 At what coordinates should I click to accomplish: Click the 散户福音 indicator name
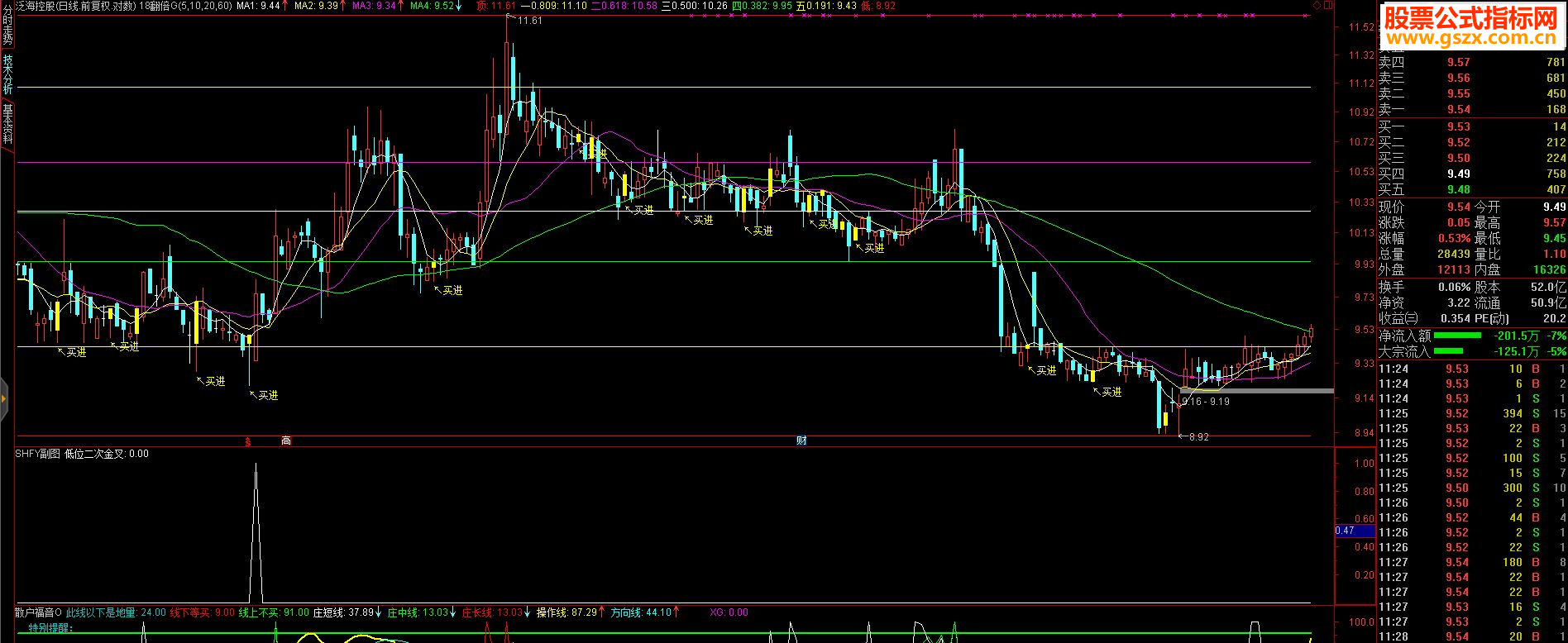[x=37, y=612]
